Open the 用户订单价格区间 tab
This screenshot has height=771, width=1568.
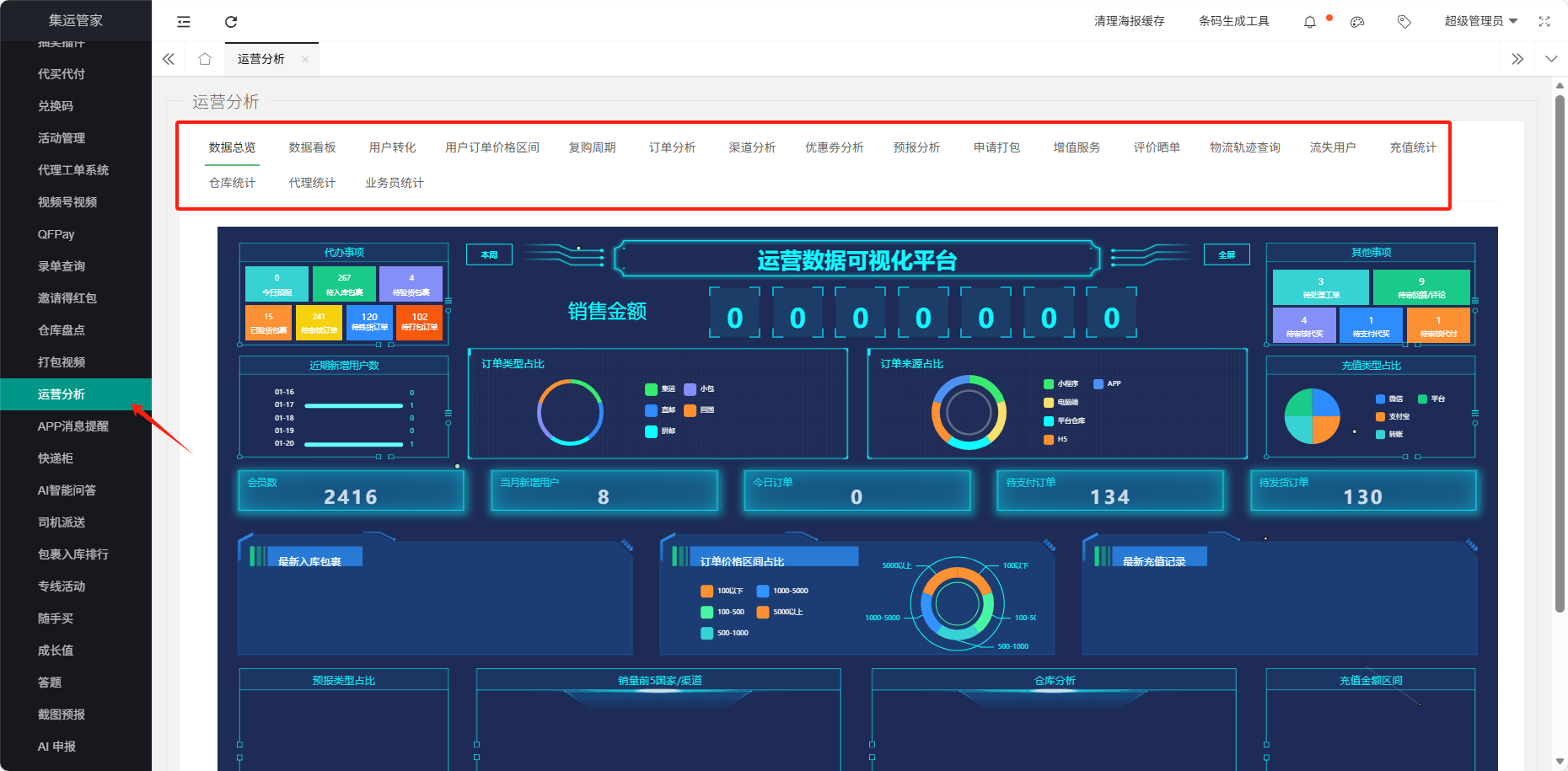coord(492,147)
